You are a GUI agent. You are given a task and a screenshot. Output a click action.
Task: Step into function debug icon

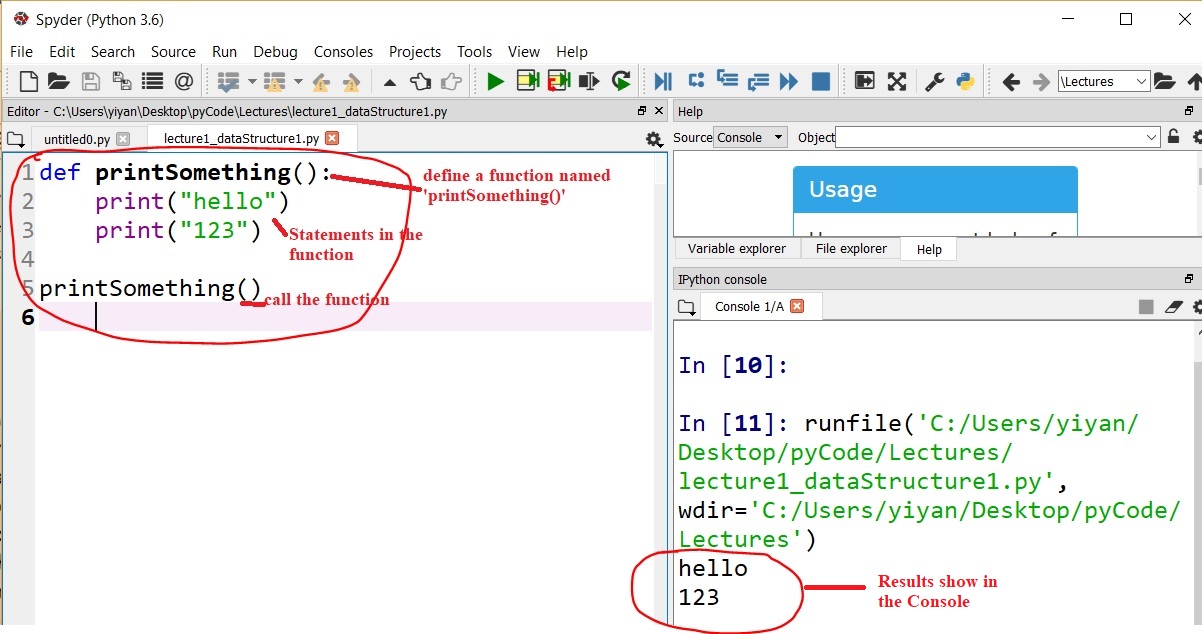tap(727, 81)
